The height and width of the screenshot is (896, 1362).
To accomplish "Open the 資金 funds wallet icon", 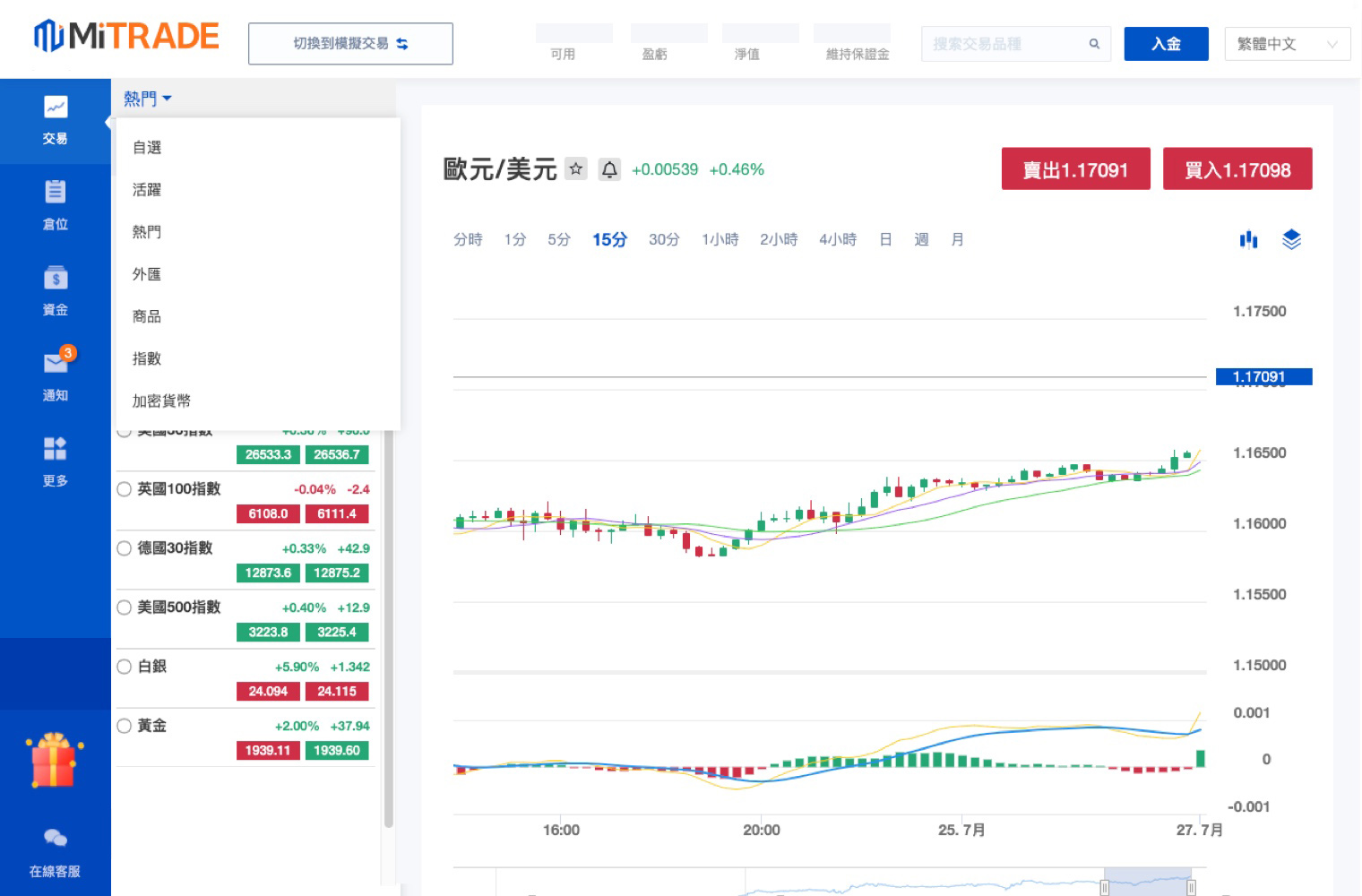I will 55,278.
